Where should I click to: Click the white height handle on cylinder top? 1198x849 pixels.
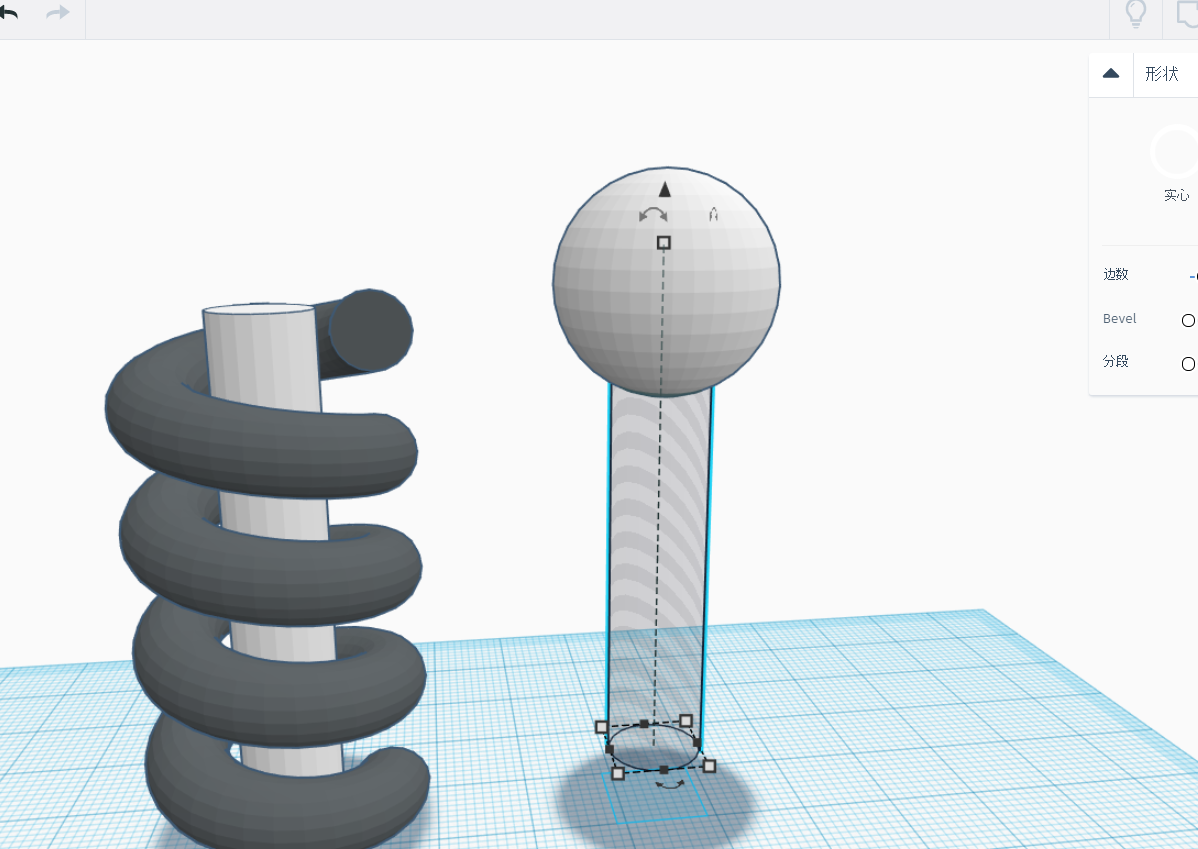[664, 243]
